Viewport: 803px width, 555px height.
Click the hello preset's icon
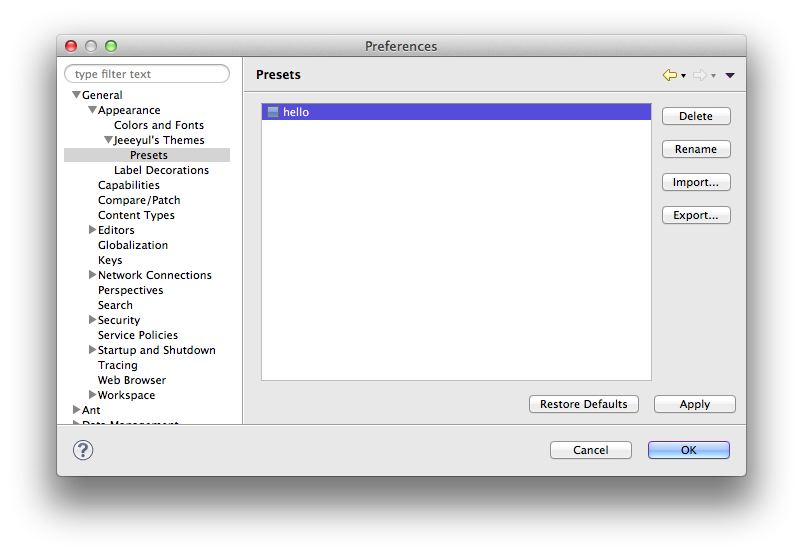click(273, 112)
